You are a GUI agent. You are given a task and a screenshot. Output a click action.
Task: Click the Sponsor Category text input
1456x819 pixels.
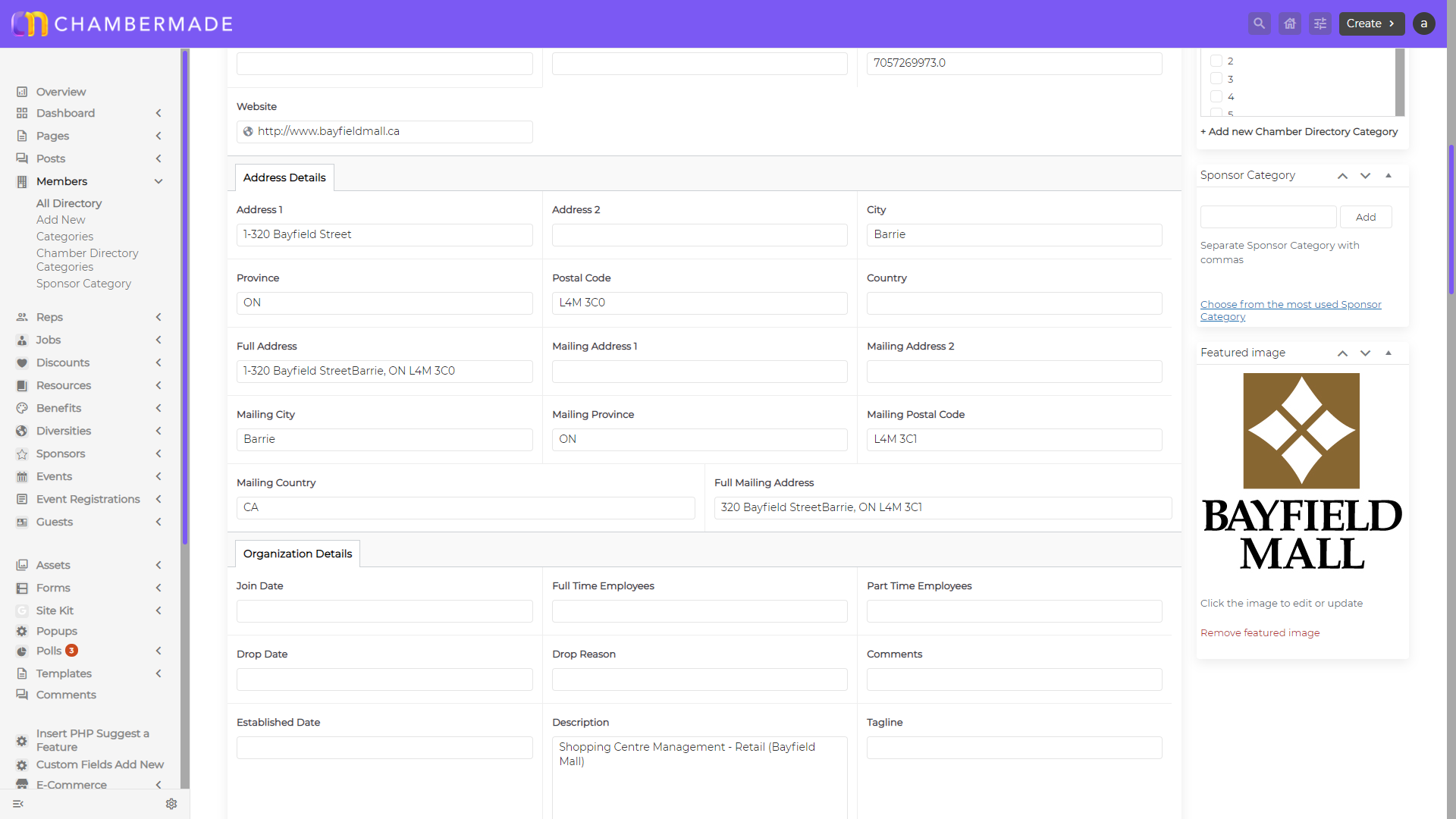pos(1268,217)
